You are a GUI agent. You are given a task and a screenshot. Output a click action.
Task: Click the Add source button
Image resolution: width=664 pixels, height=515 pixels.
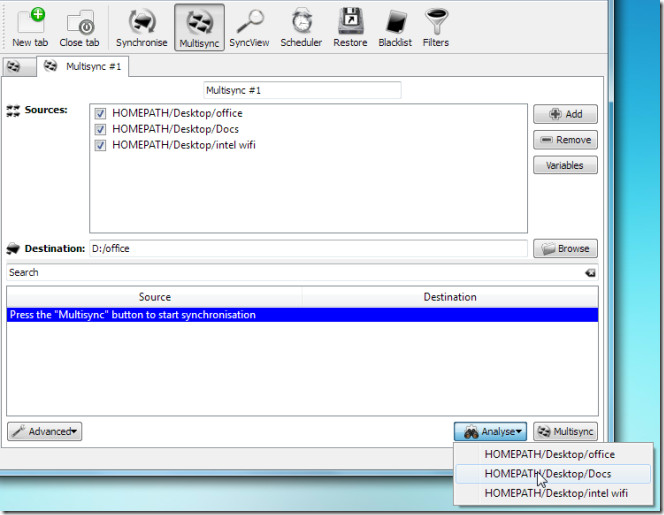(565, 114)
